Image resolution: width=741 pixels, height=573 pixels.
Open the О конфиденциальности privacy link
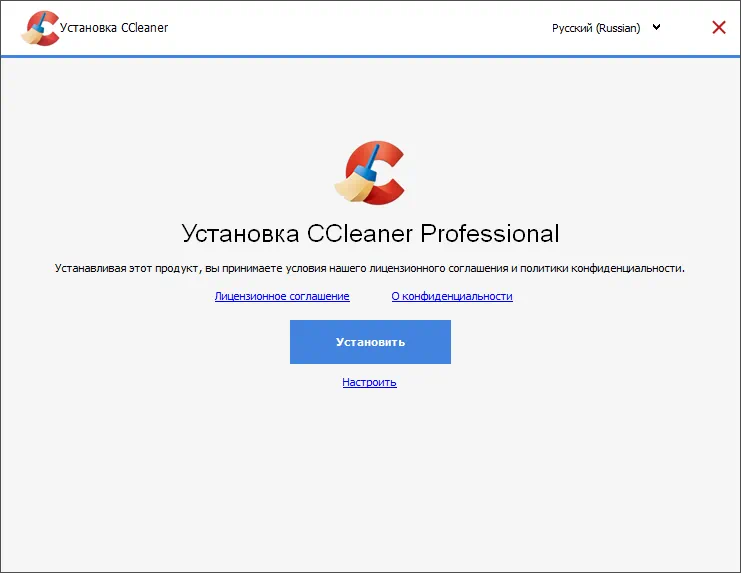click(452, 296)
